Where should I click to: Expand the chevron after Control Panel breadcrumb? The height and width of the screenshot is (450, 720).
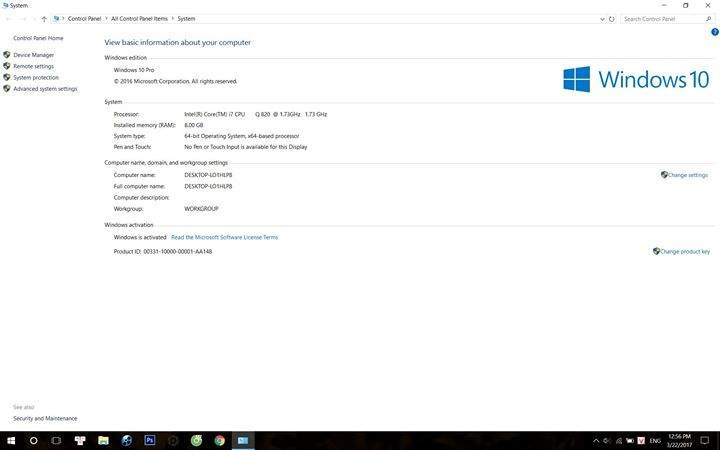[107, 18]
